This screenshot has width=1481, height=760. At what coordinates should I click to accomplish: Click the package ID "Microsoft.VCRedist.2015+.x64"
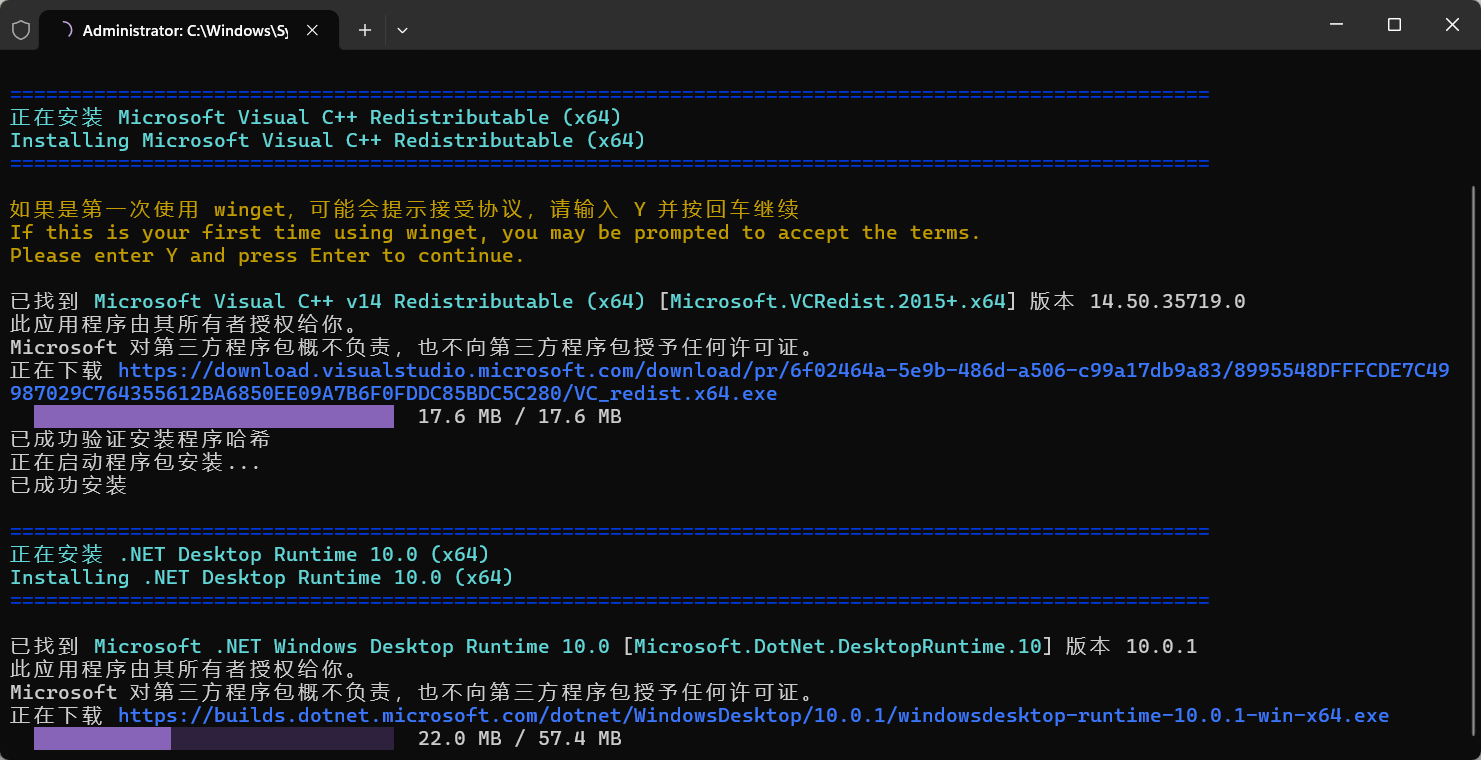838,302
